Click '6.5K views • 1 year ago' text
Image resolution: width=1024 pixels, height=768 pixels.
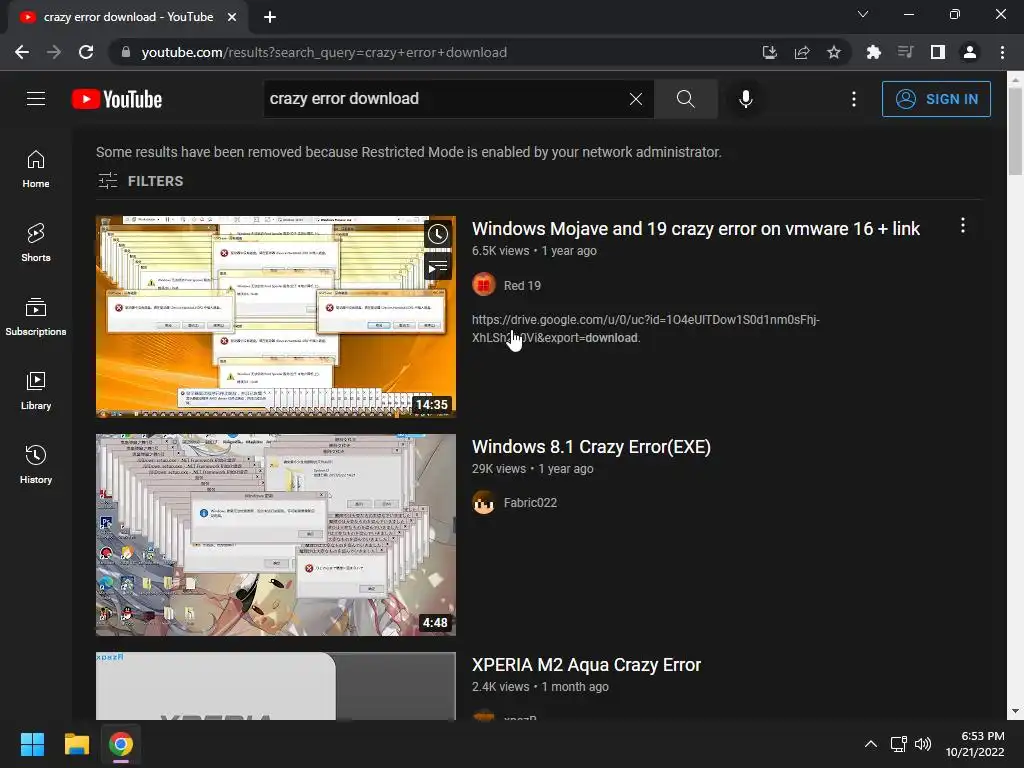(534, 251)
